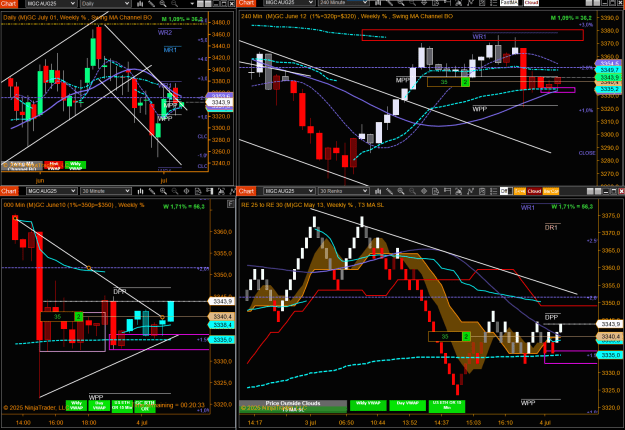Toggle Wkly VWAP button on Daily chart
The width and height of the screenshot is (625, 430).
point(75,166)
